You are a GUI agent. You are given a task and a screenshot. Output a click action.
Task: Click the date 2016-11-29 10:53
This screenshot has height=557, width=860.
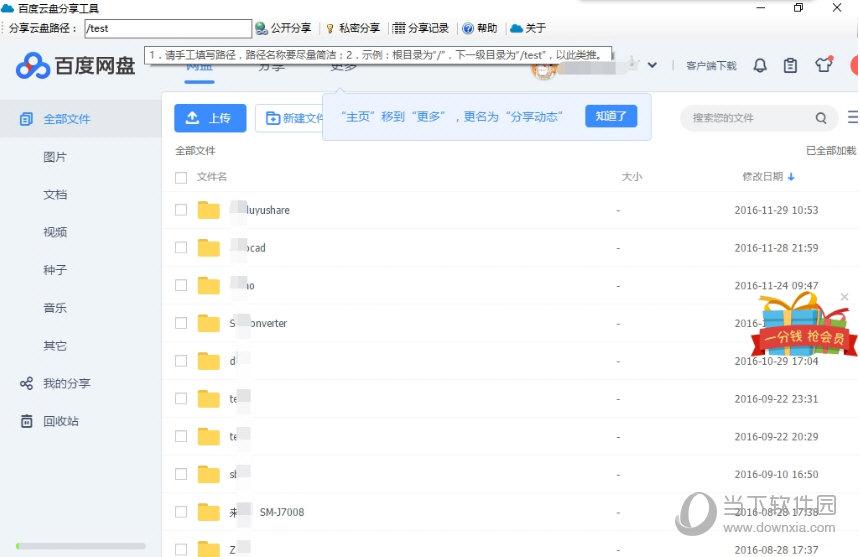776,210
